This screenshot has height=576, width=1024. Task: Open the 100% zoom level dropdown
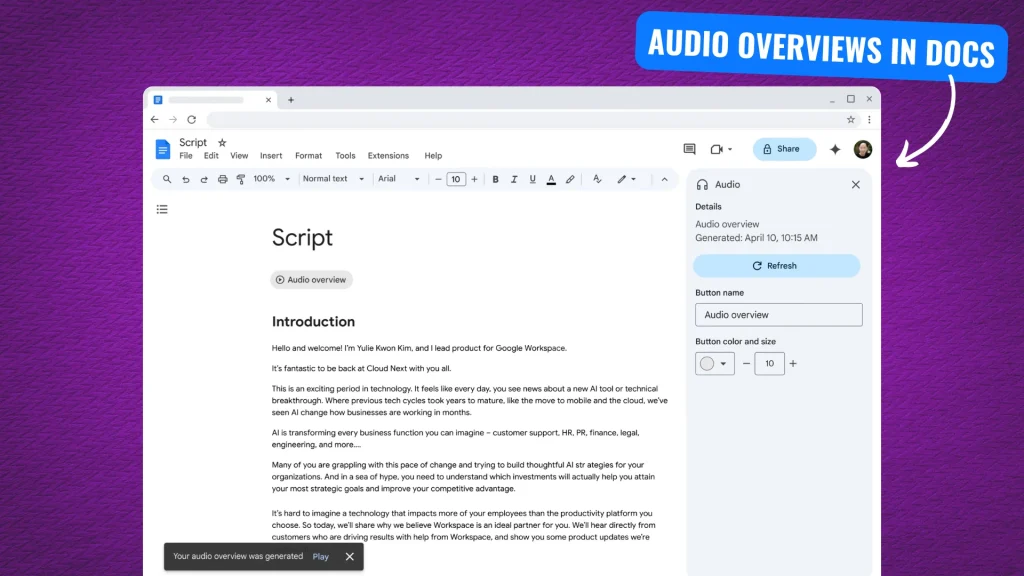pos(271,179)
